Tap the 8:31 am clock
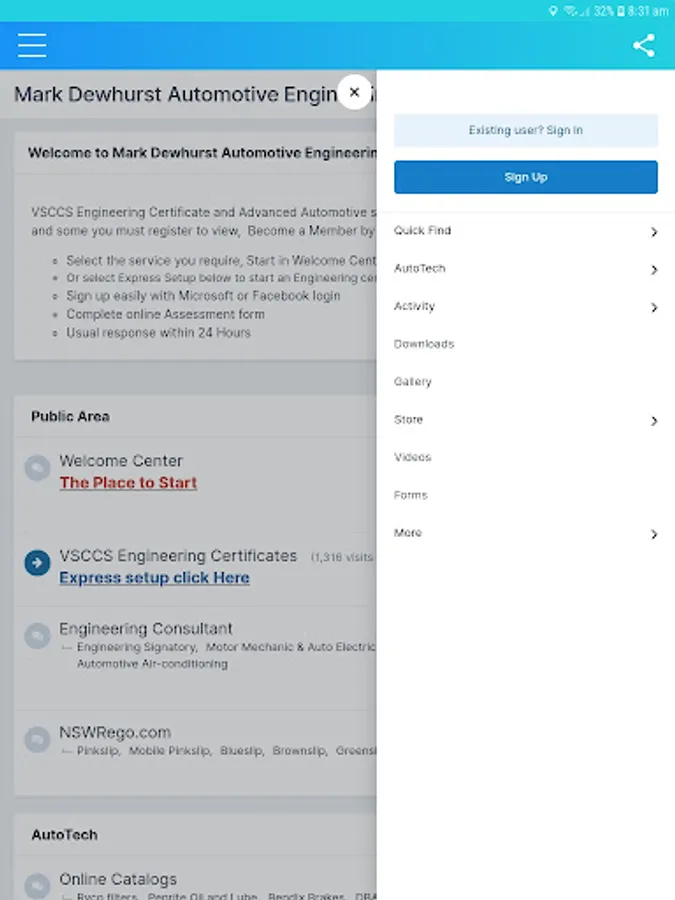The height and width of the screenshot is (900, 675). coord(648,11)
